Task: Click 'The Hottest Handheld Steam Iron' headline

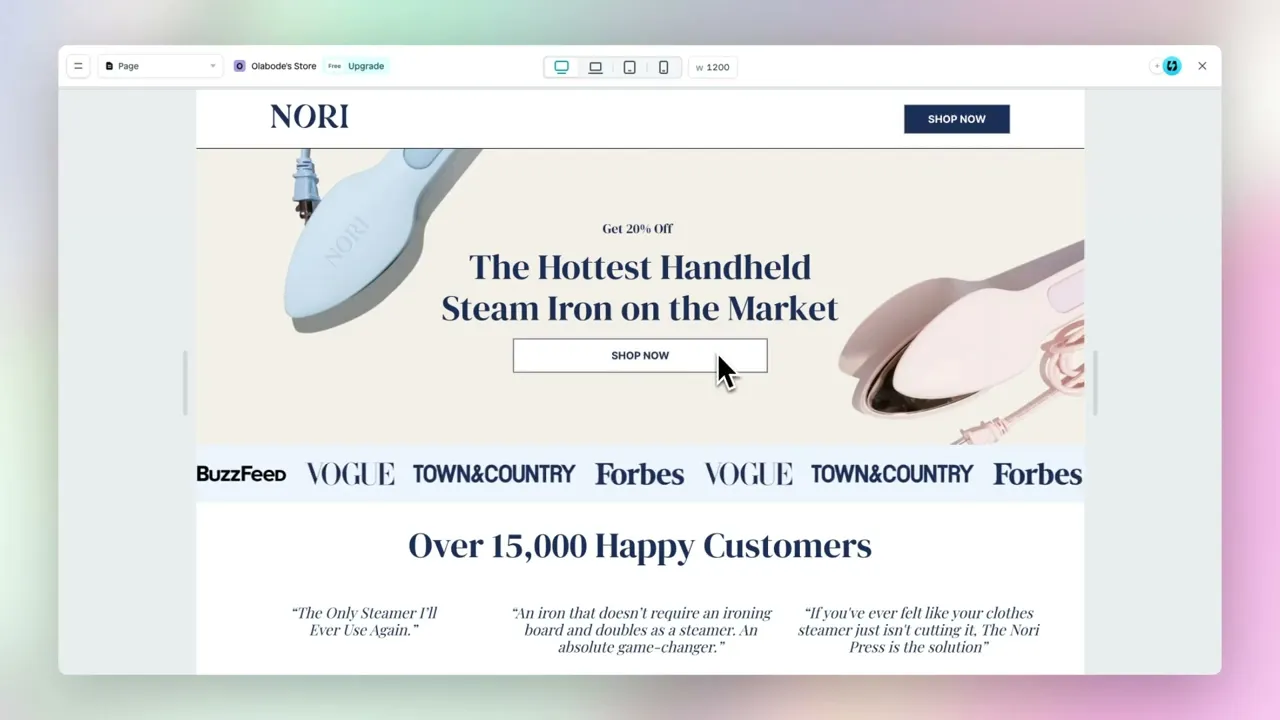Action: [640, 288]
